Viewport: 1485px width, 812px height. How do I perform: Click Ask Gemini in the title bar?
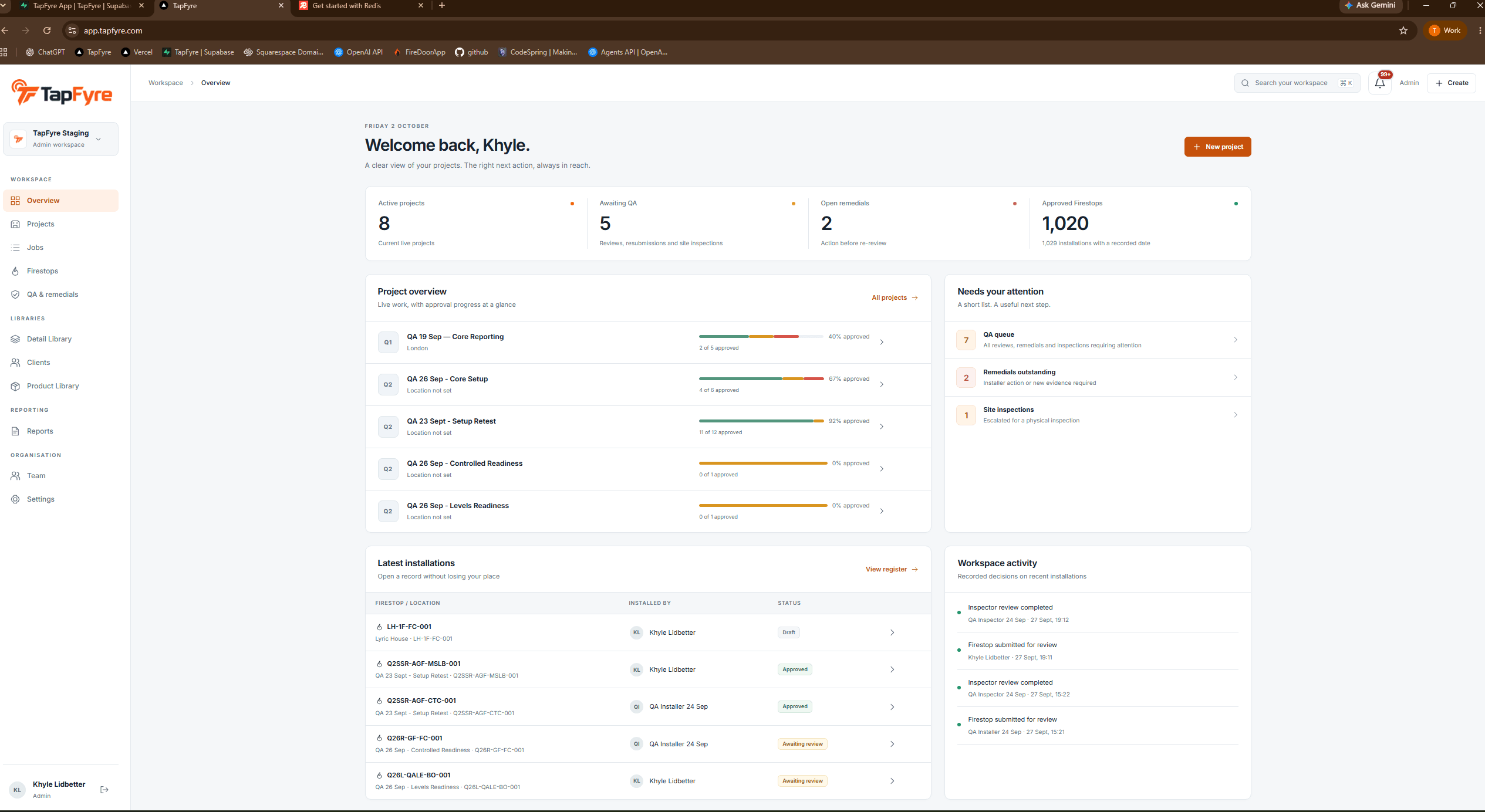[x=1370, y=5]
